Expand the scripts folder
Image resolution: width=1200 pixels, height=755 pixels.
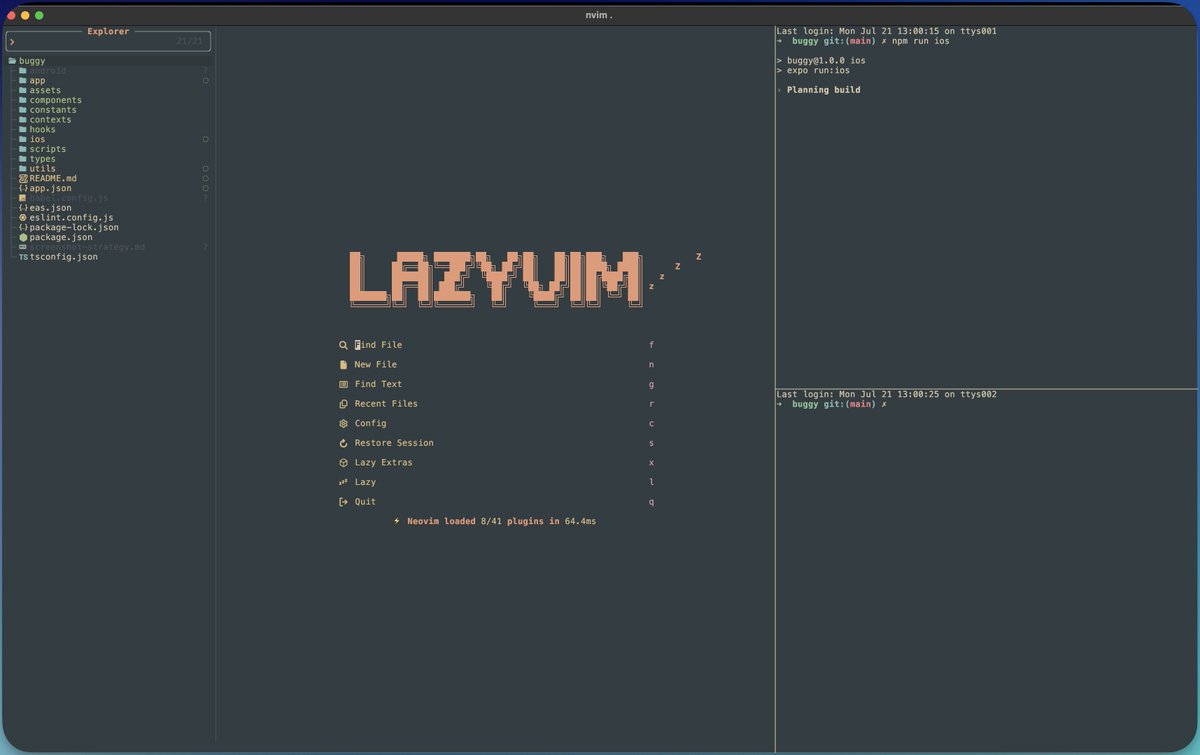[x=47, y=149]
